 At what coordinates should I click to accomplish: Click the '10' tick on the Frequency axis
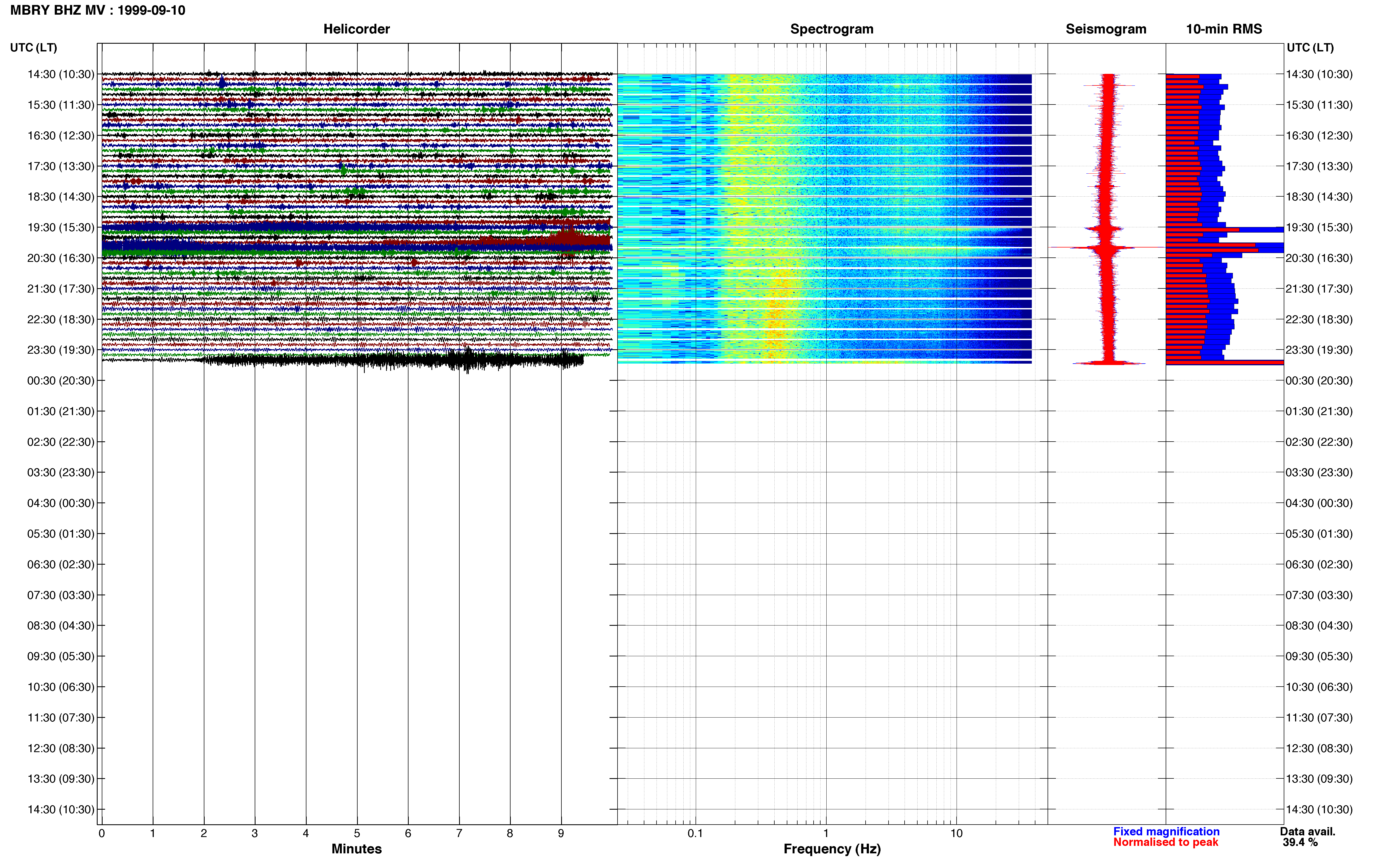[956, 833]
